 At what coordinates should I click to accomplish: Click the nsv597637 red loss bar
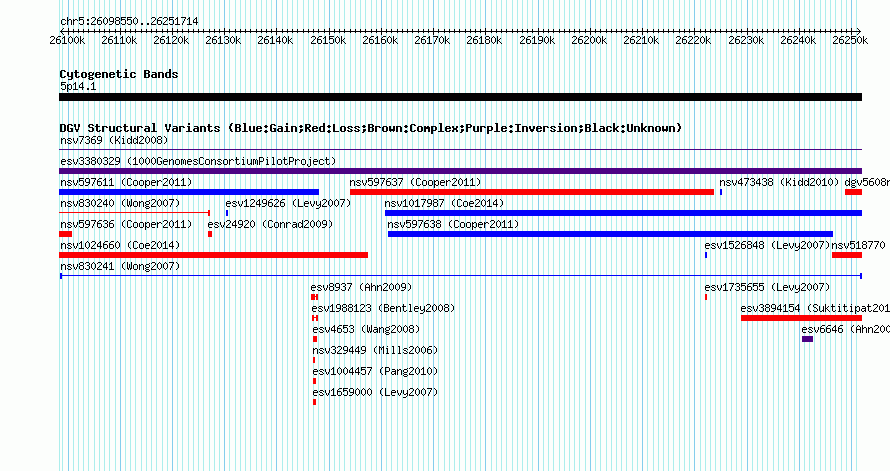(x=532, y=192)
